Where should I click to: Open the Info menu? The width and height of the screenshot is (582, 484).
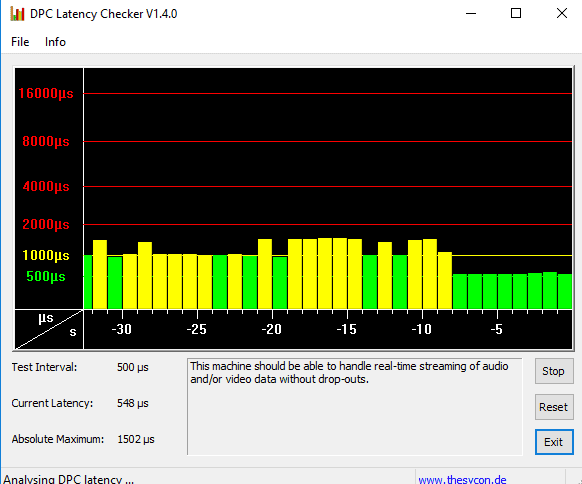click(55, 42)
